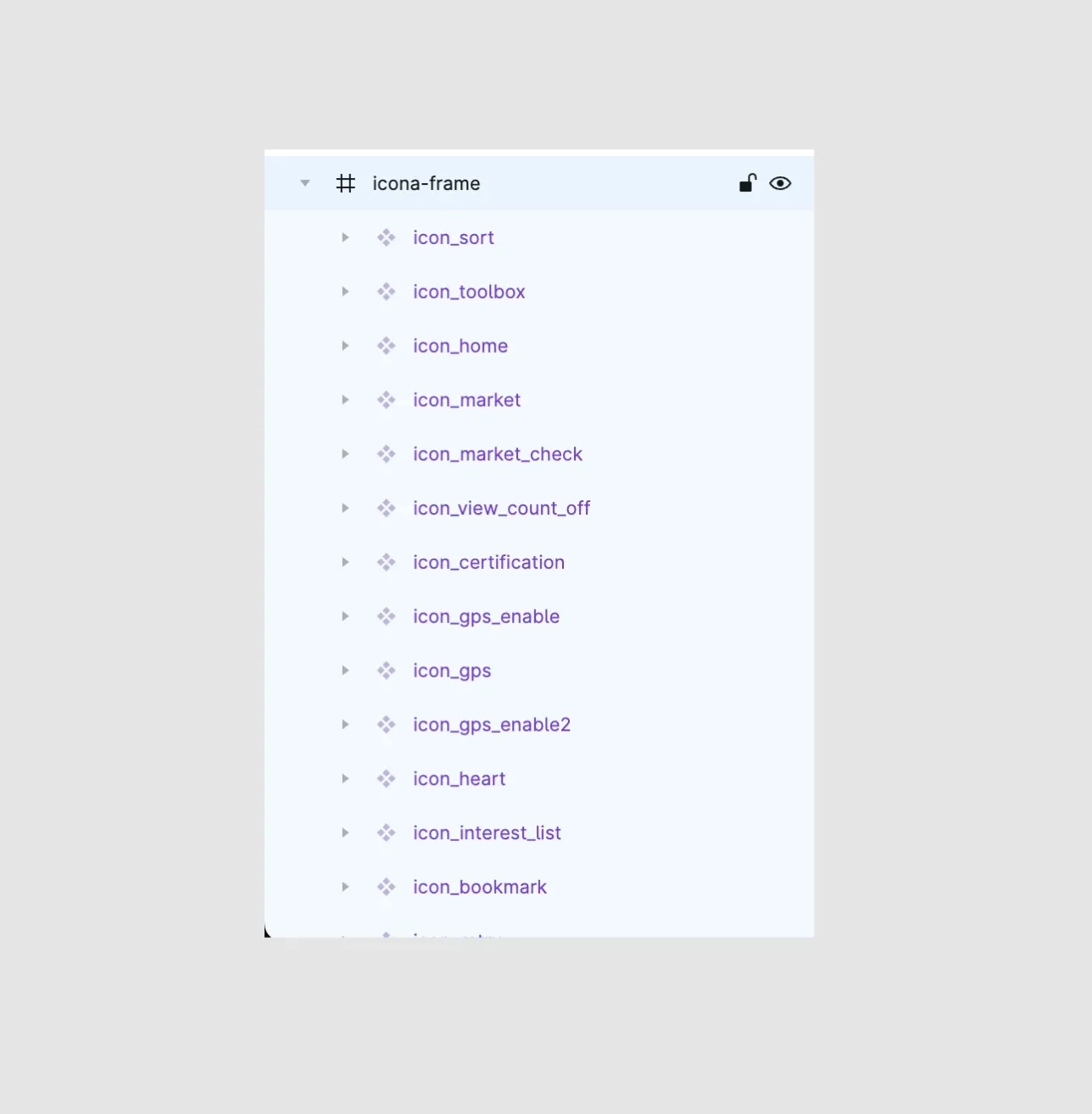This screenshot has height=1114, width=1092.
Task: Expand the icon_view_count_off layer
Action: [345, 509]
